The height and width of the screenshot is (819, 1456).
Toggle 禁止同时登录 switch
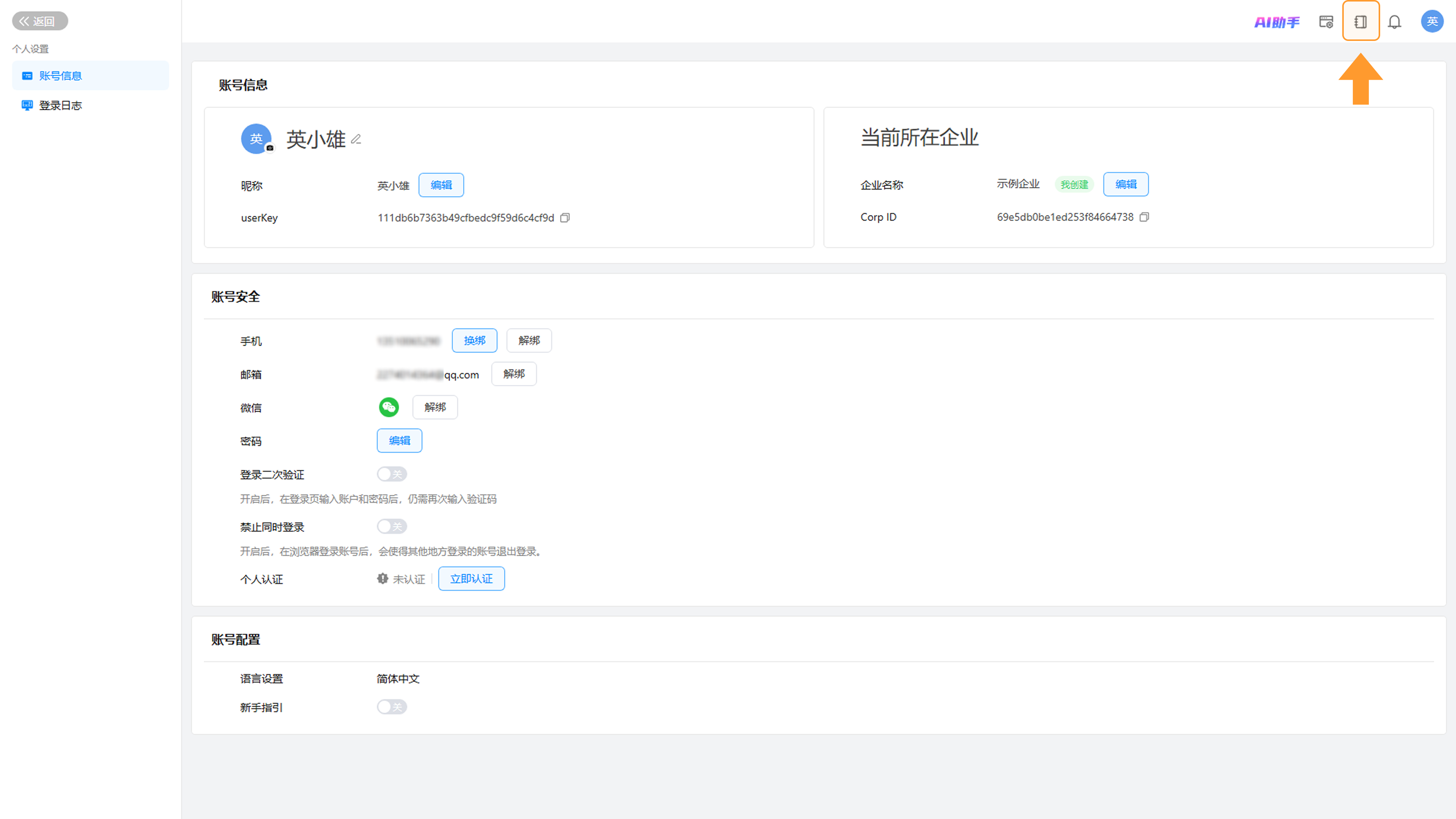tap(392, 526)
